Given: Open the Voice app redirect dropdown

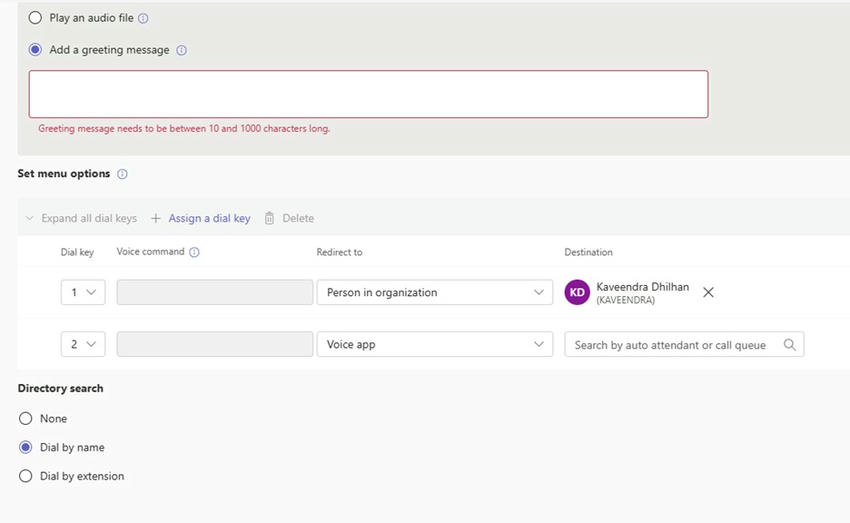Looking at the screenshot, I should [x=434, y=344].
